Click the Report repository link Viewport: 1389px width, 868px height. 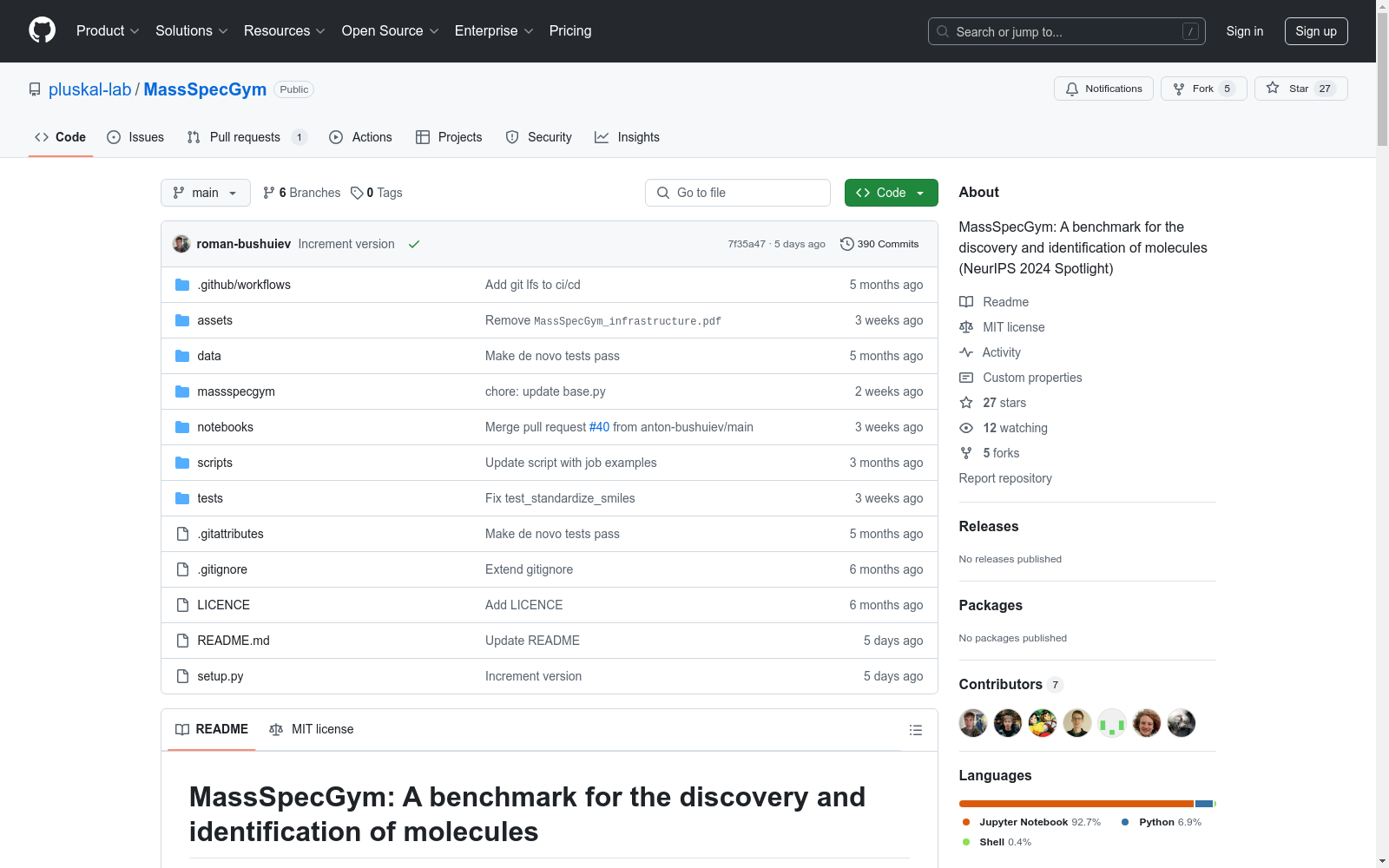1005,478
